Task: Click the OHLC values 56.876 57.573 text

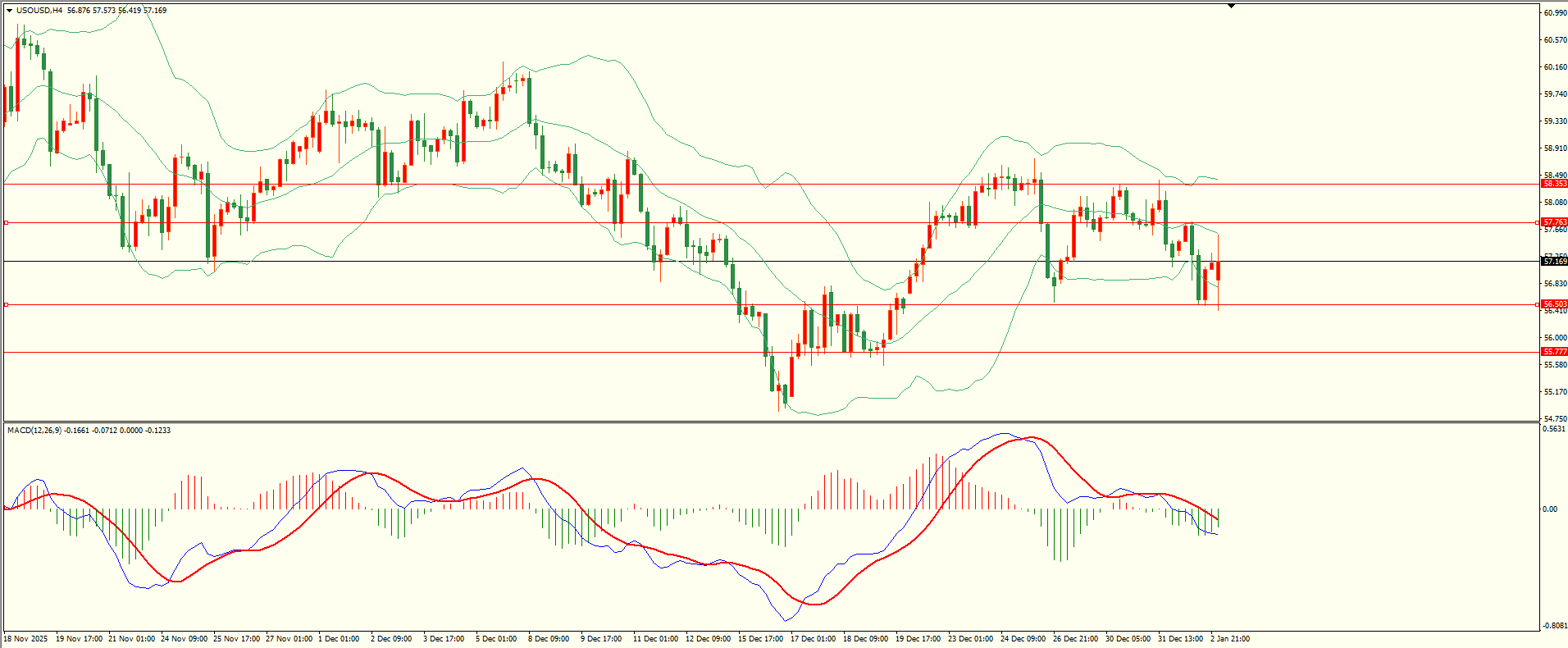Action: pyautogui.click(x=92, y=11)
